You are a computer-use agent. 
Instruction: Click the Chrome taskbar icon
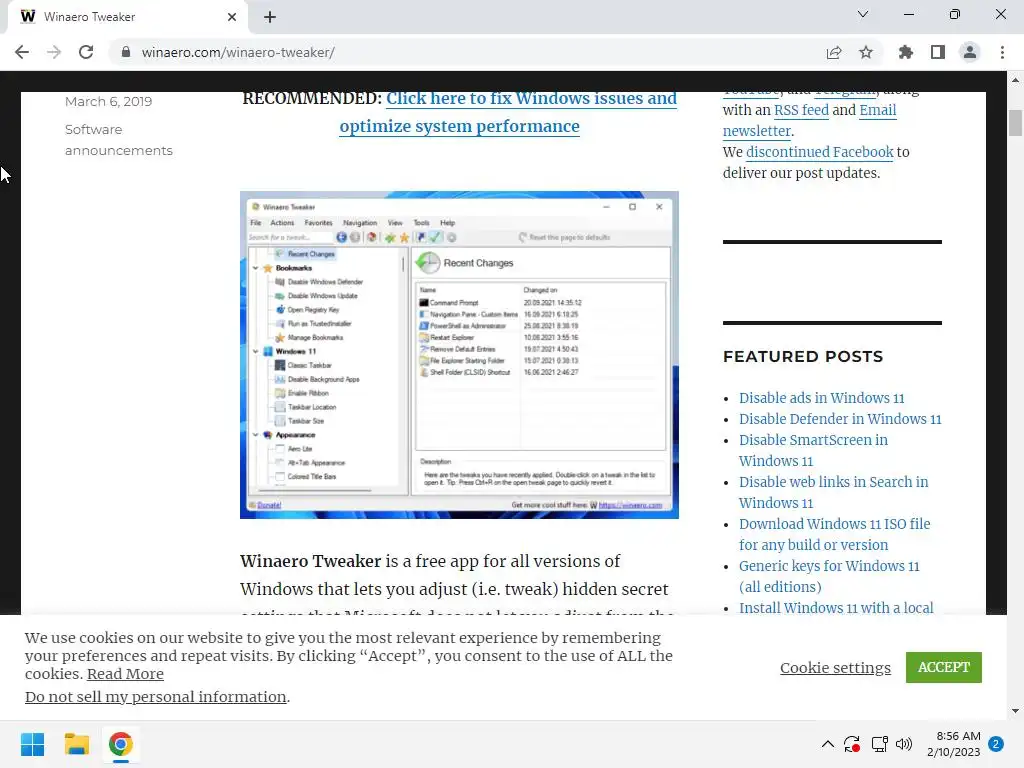pos(120,744)
